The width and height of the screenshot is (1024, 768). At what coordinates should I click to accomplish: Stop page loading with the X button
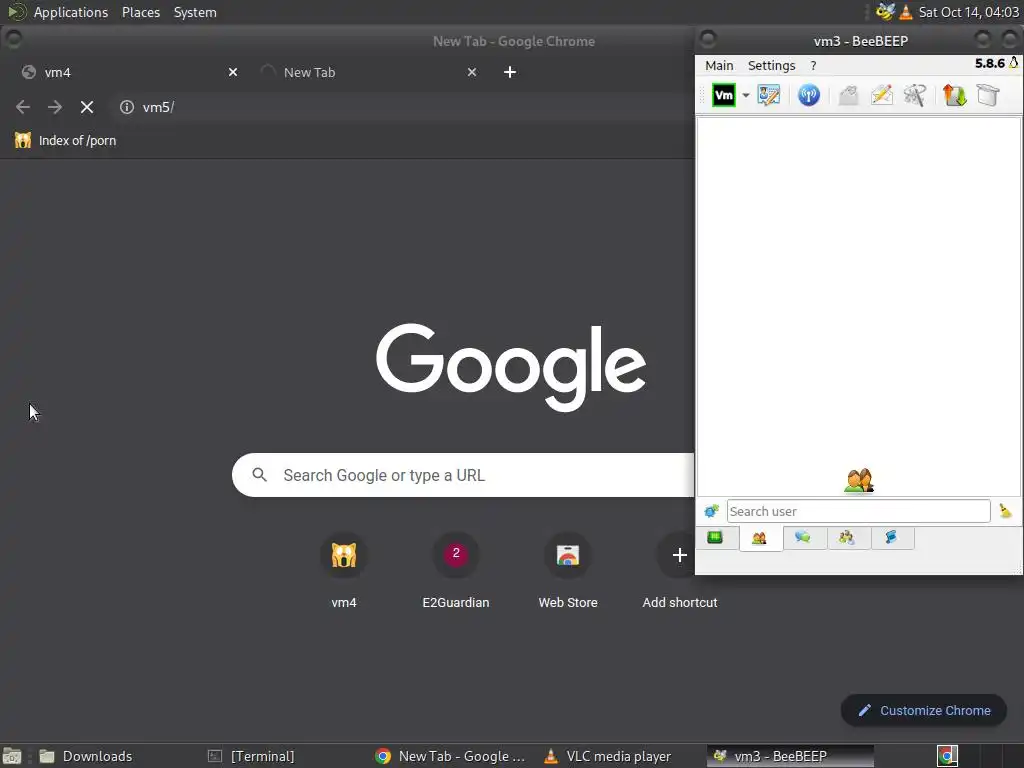(87, 107)
